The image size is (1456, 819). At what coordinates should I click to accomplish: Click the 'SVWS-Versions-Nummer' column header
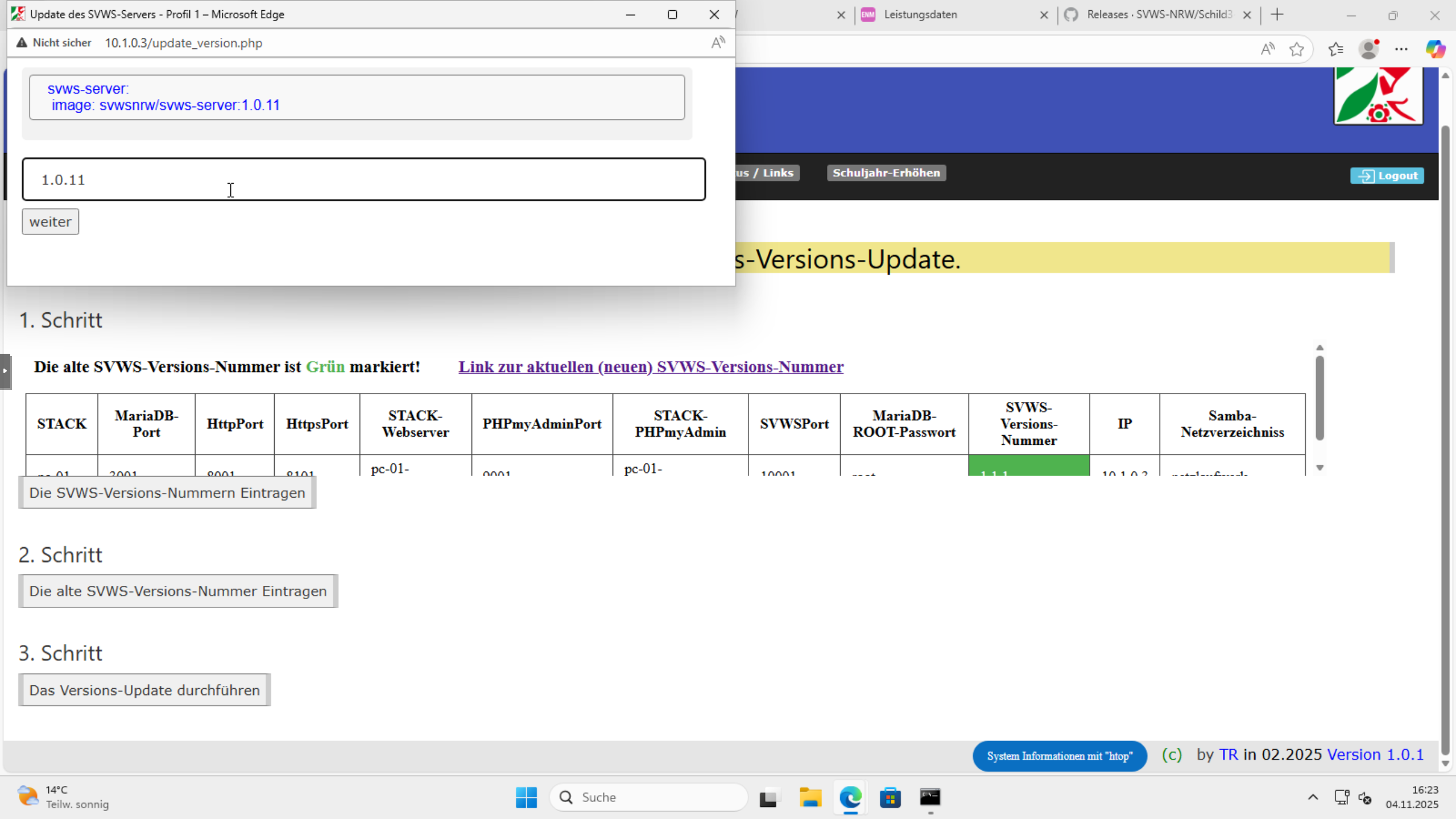click(x=1029, y=424)
